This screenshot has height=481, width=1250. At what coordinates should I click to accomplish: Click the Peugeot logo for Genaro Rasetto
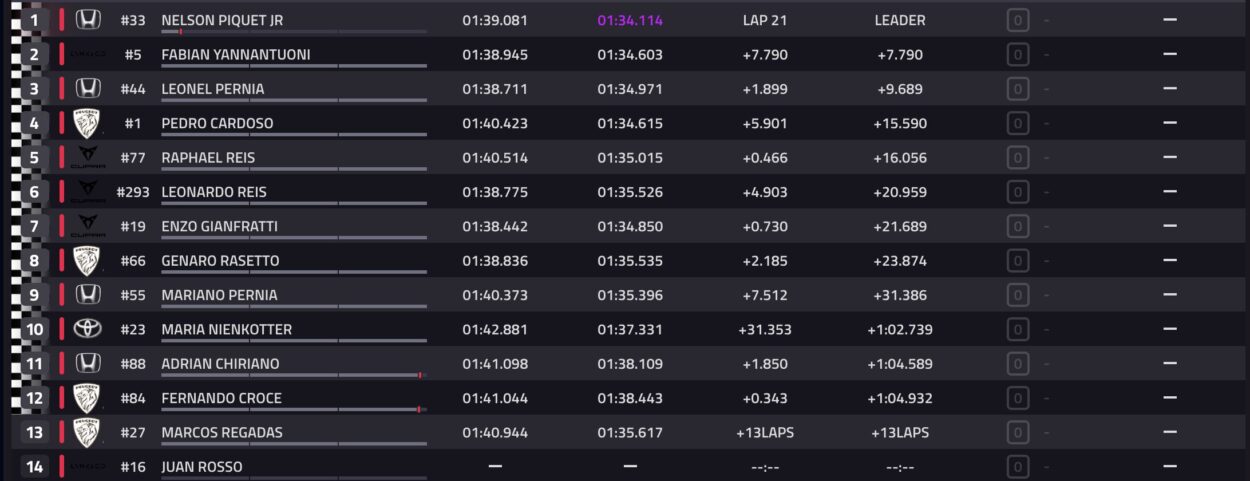[88, 261]
